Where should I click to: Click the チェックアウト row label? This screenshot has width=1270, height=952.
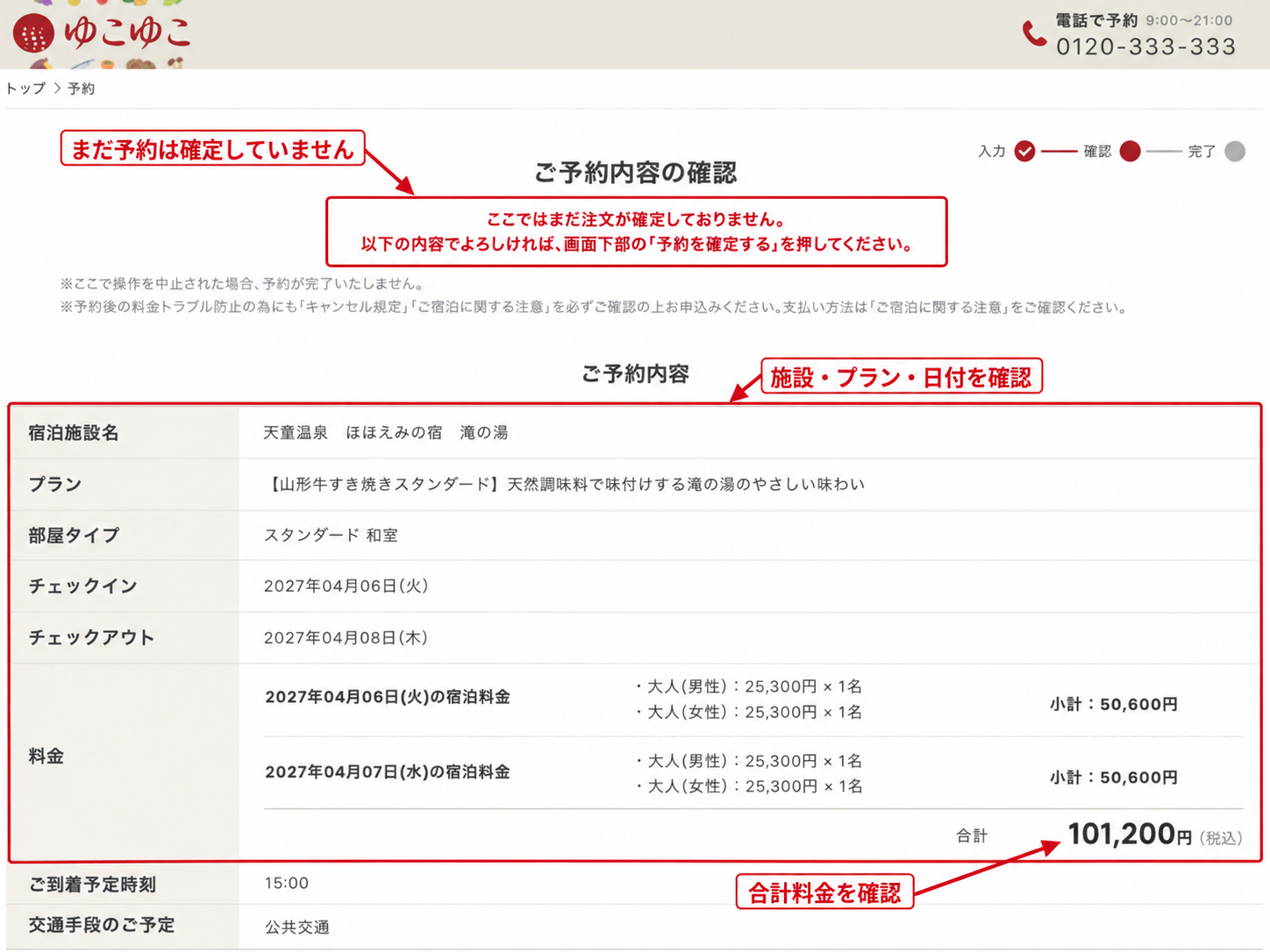[x=91, y=637]
